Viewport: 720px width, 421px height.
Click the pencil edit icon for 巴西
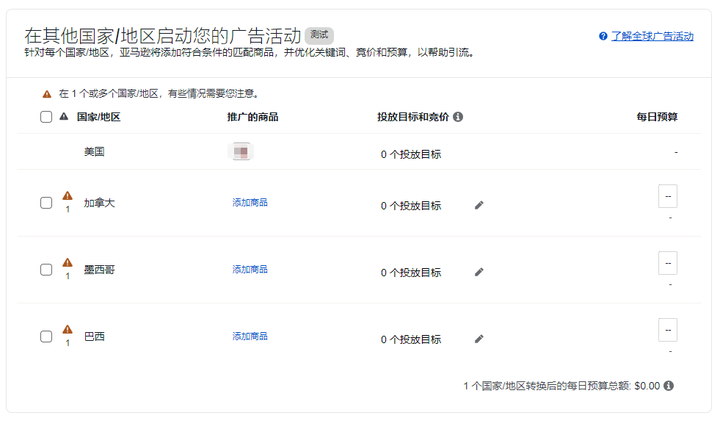(478, 339)
